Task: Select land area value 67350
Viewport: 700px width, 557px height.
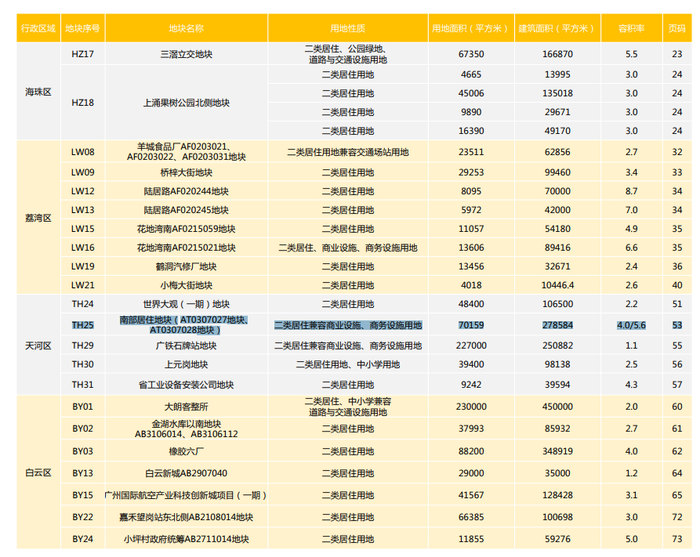Action: [x=471, y=54]
